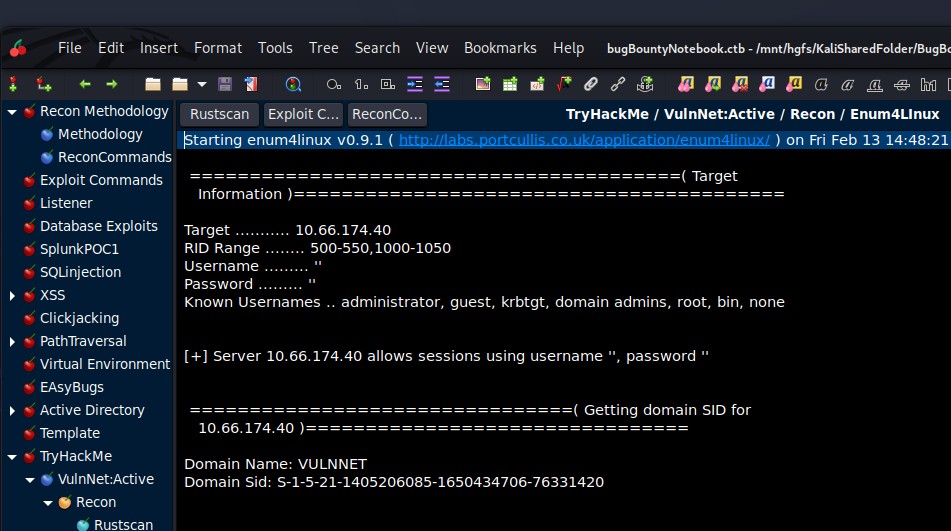Insert a codebox from the toolbar
Viewport: 951px width, 531px height.
pos(537,84)
